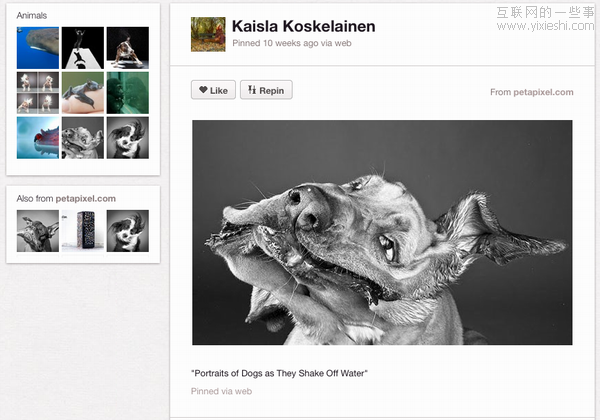Image resolution: width=600 pixels, height=420 pixels.
Task: Open the last petapixel dog thumbnail
Action: 128,230
